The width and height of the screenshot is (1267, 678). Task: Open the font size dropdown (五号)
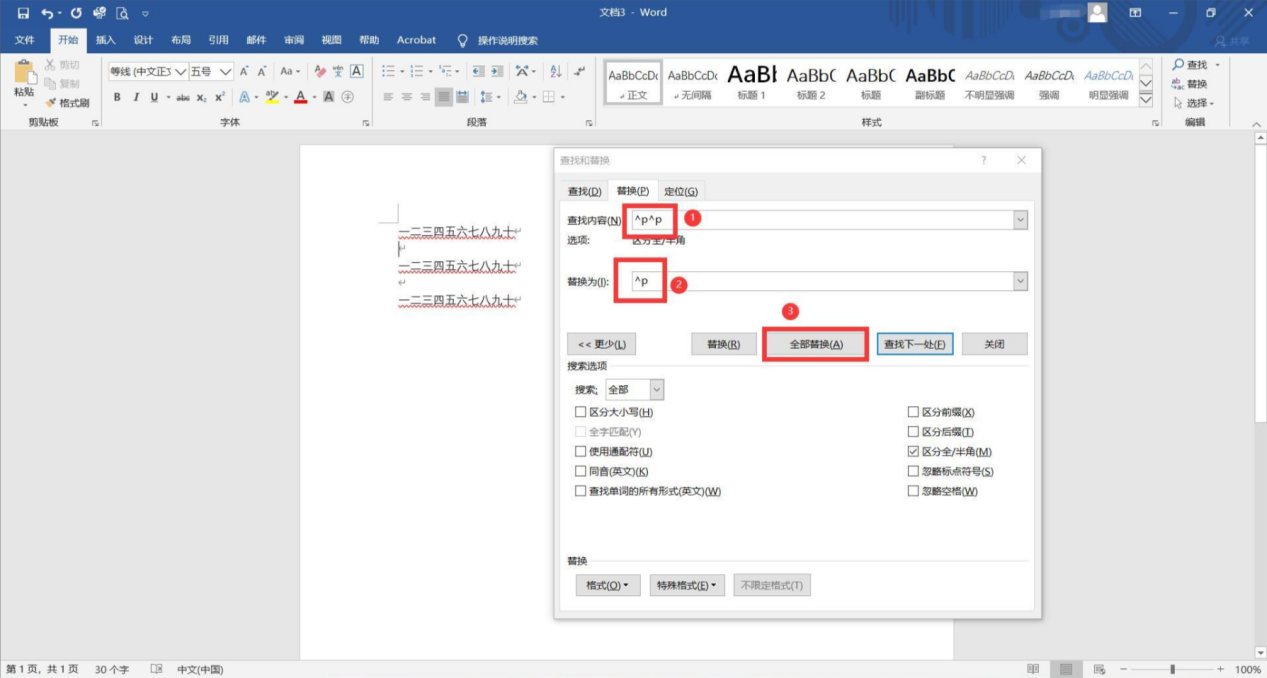tap(225, 71)
